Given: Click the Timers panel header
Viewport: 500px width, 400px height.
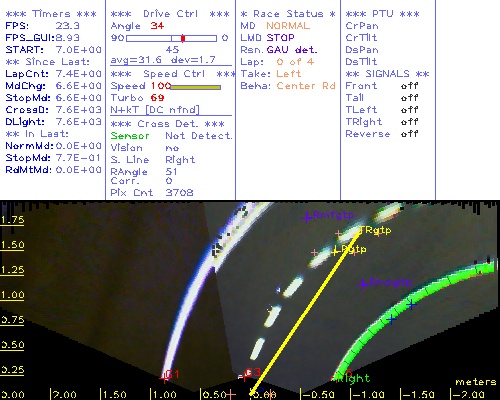Looking at the screenshot, I should pos(51,14).
